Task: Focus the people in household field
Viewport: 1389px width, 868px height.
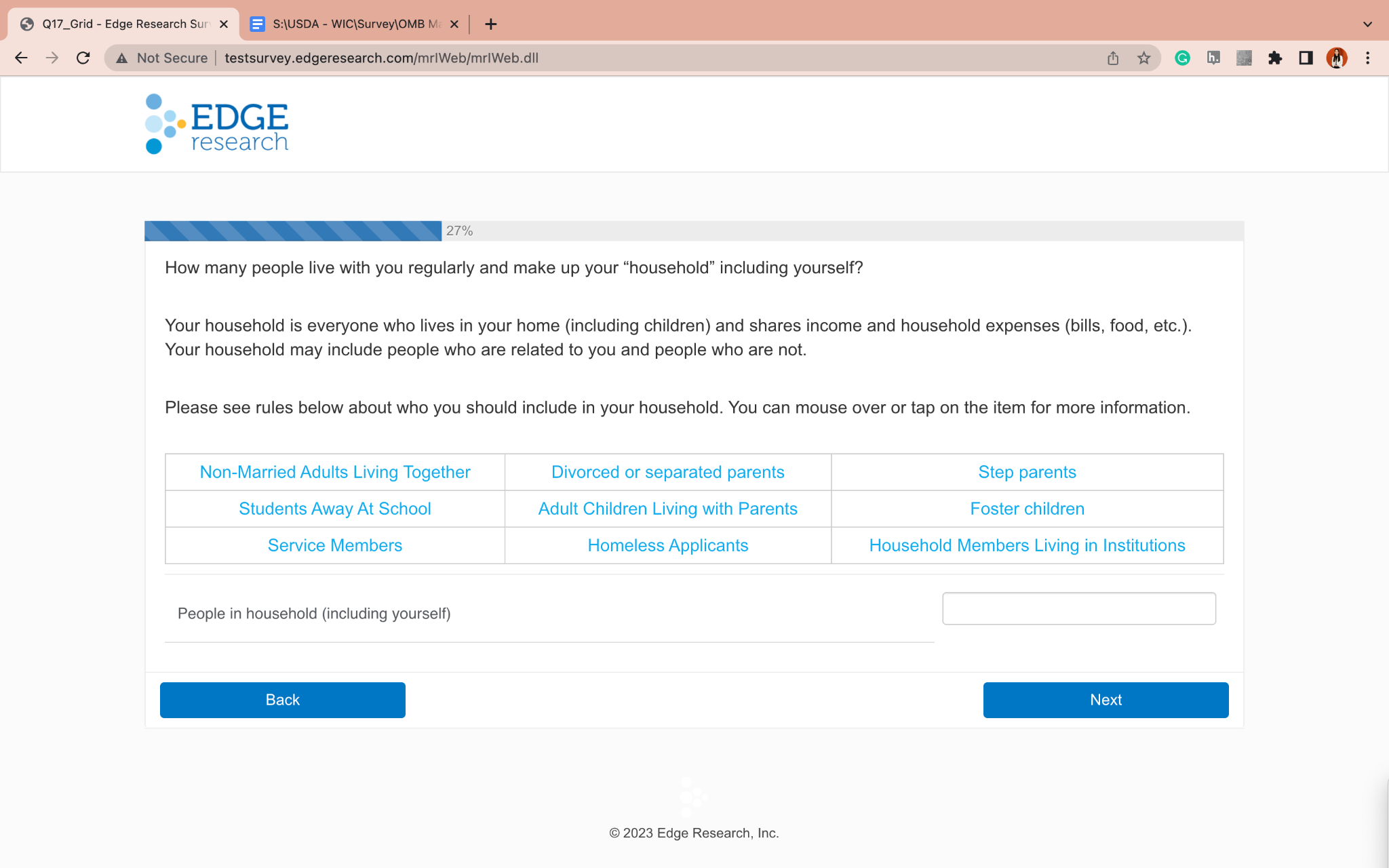Action: point(1078,608)
